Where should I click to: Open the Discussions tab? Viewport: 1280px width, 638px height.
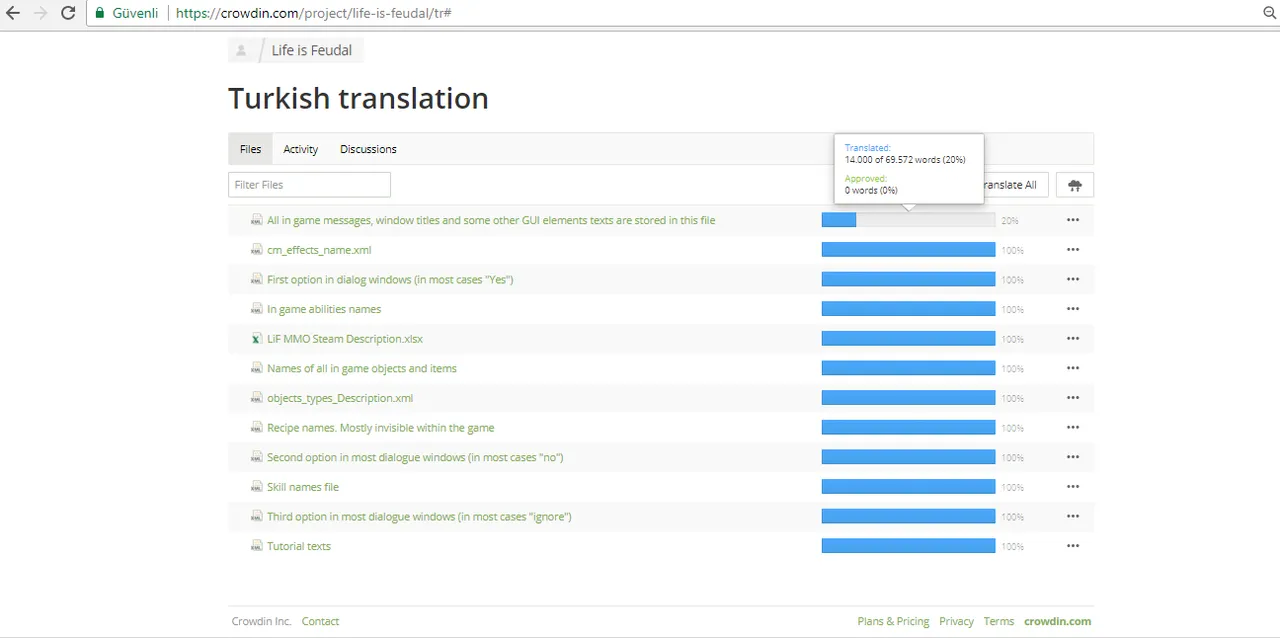pyautogui.click(x=368, y=149)
